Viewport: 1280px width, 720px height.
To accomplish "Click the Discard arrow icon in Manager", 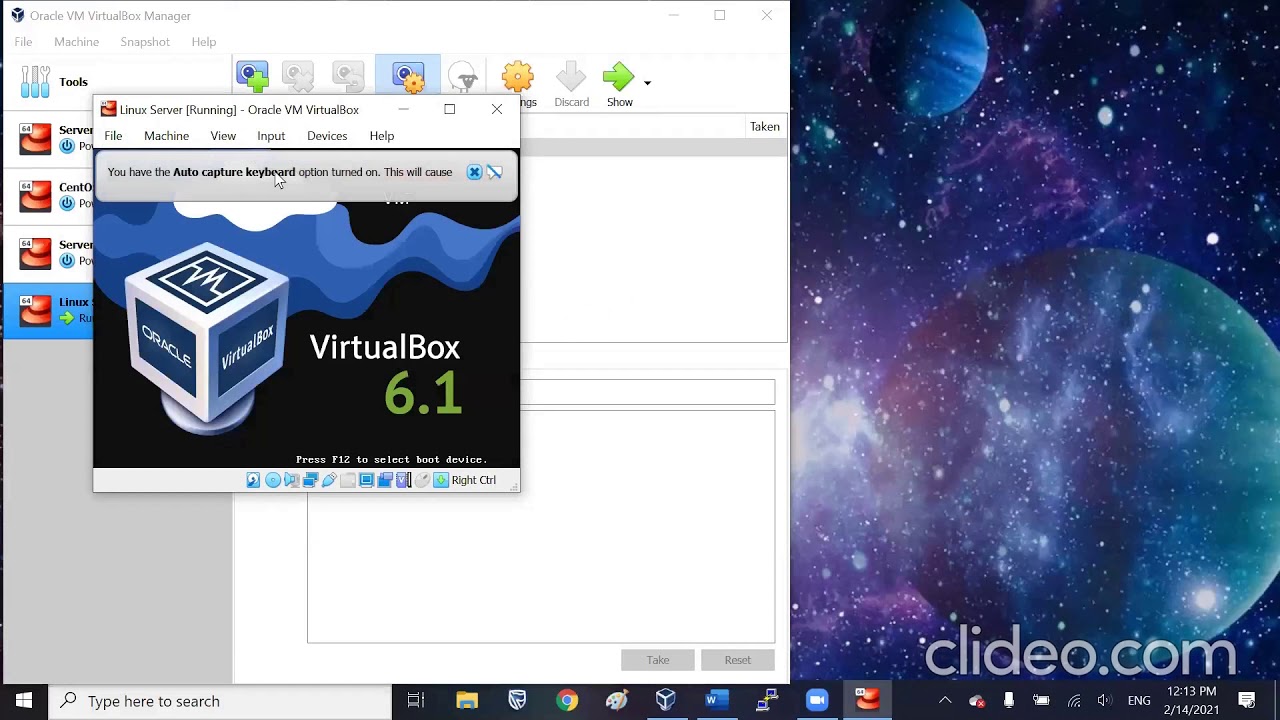I will point(571,77).
